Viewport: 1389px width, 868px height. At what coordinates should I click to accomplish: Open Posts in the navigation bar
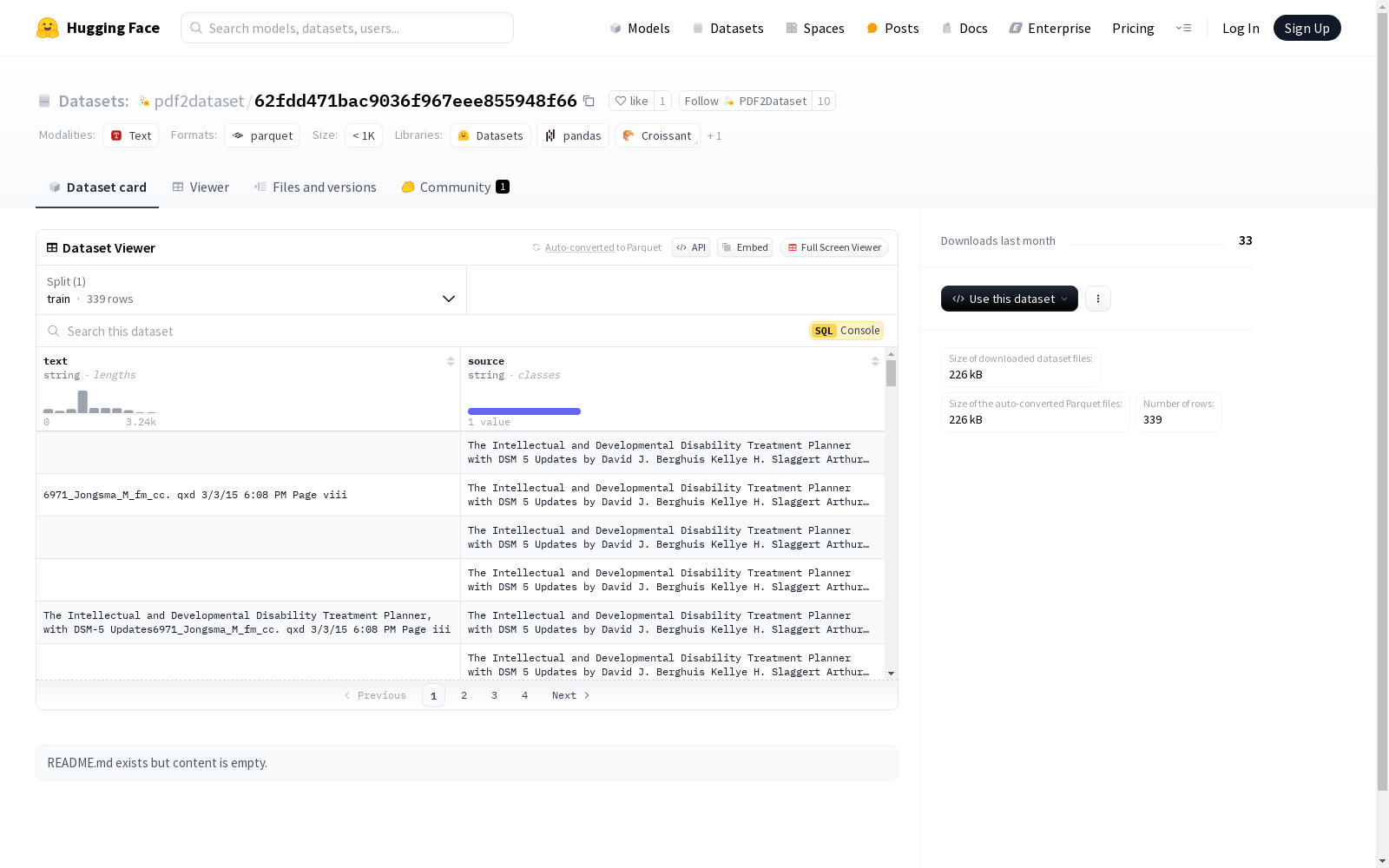892,28
